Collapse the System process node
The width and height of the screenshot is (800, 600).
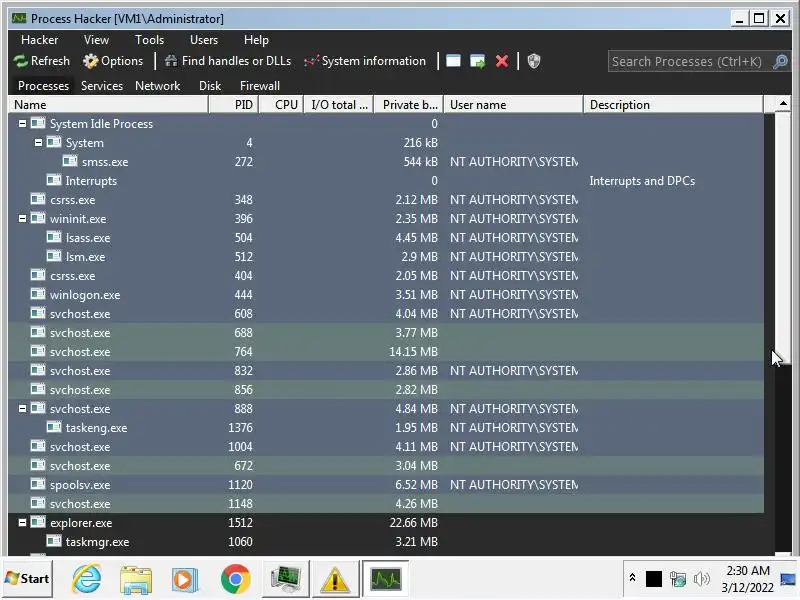pos(38,142)
